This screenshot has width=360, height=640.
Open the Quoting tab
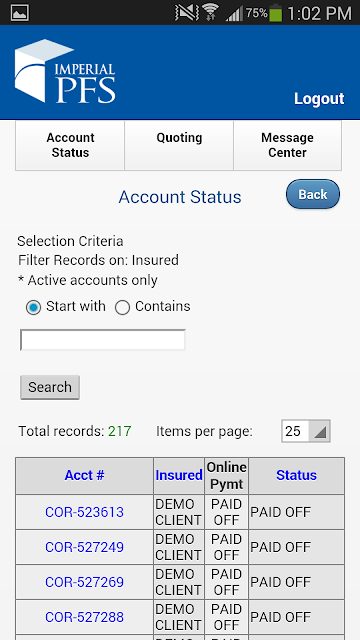click(x=179, y=145)
